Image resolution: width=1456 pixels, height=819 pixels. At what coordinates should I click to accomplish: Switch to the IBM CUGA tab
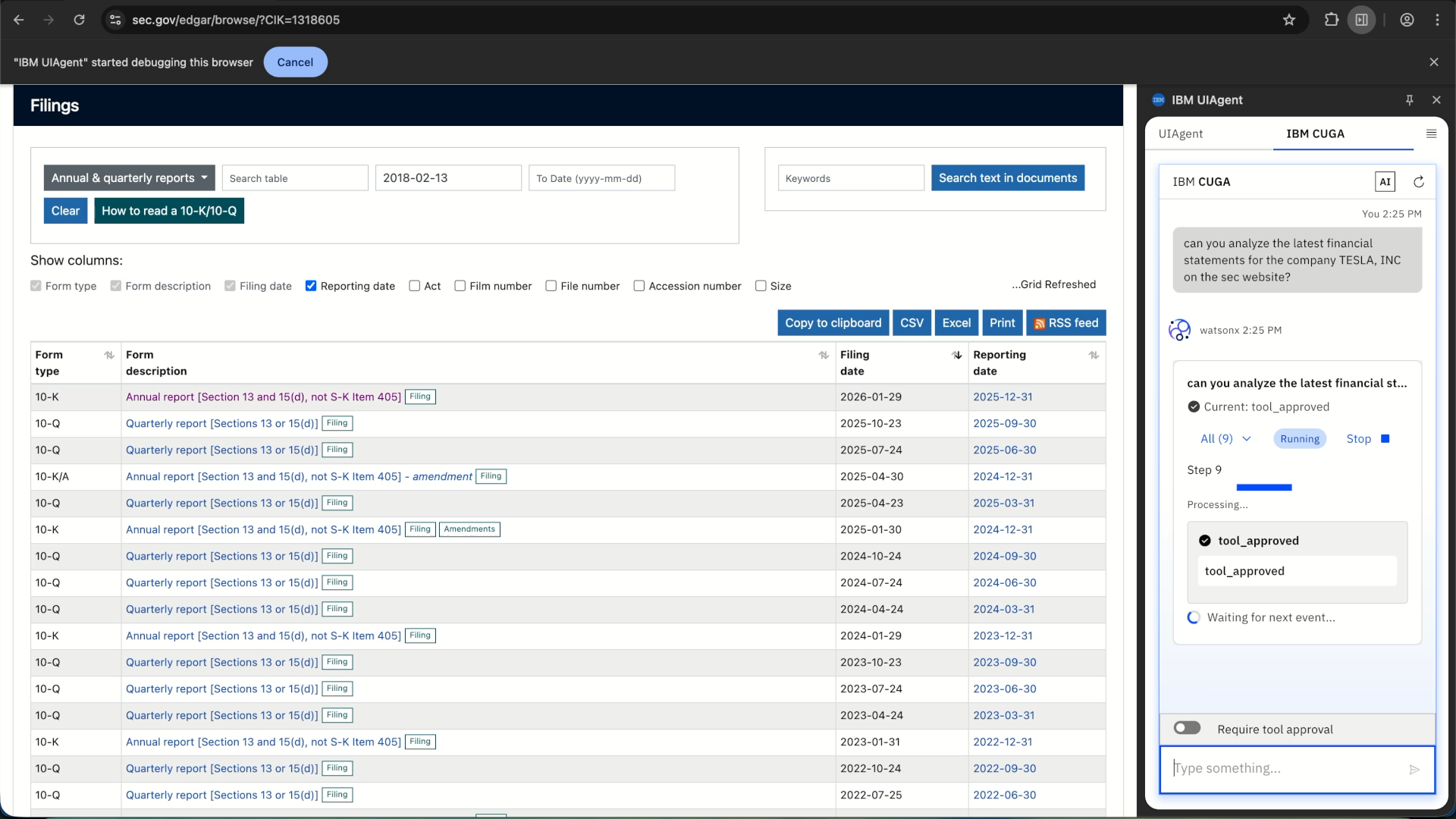[x=1316, y=134]
